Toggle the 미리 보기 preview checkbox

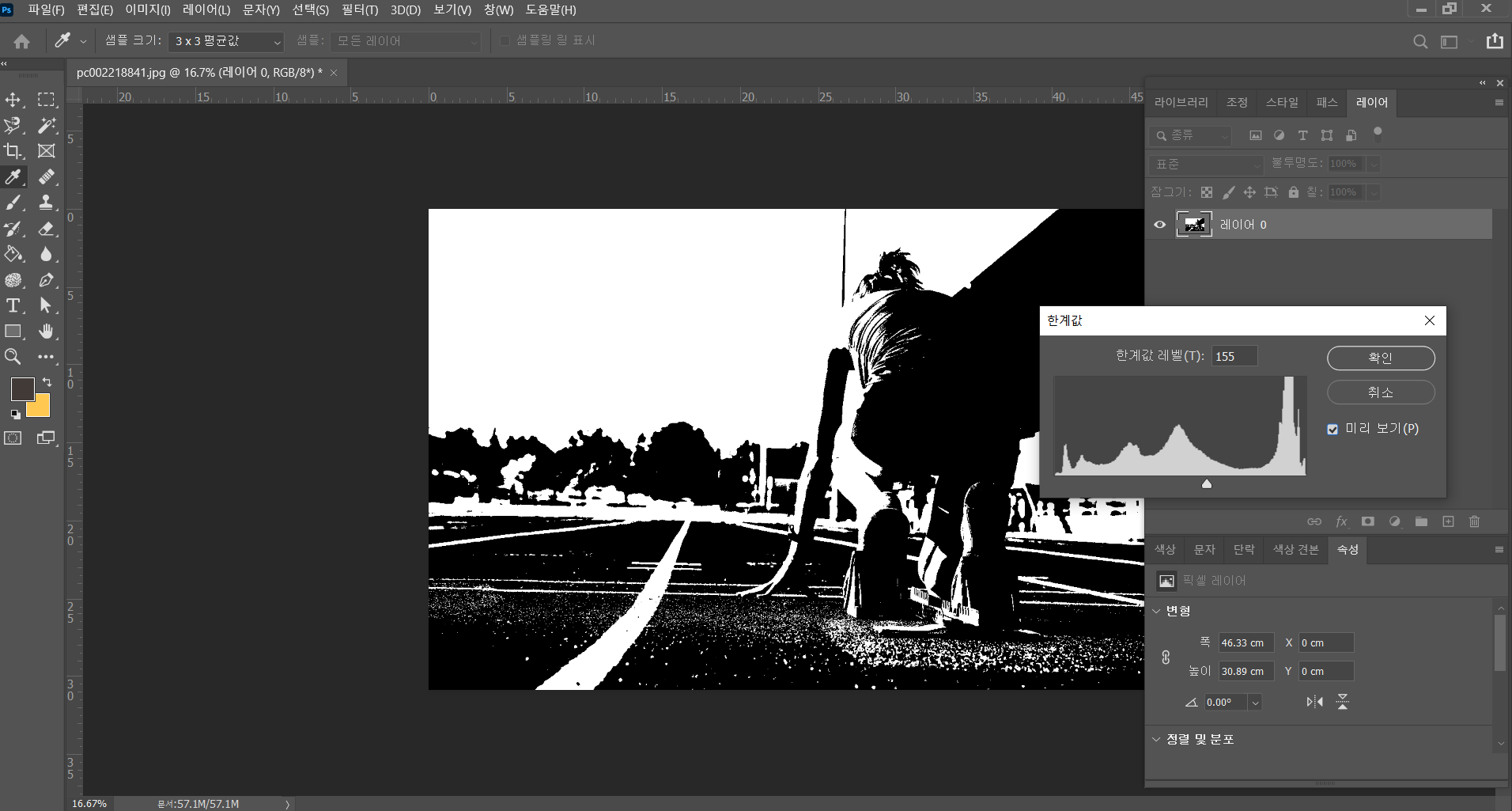point(1332,429)
